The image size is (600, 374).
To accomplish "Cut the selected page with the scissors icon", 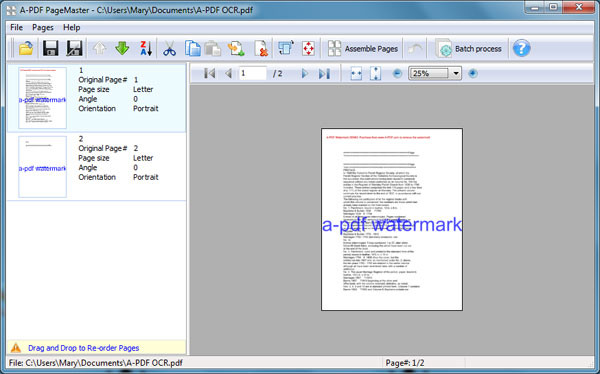I will [169, 49].
